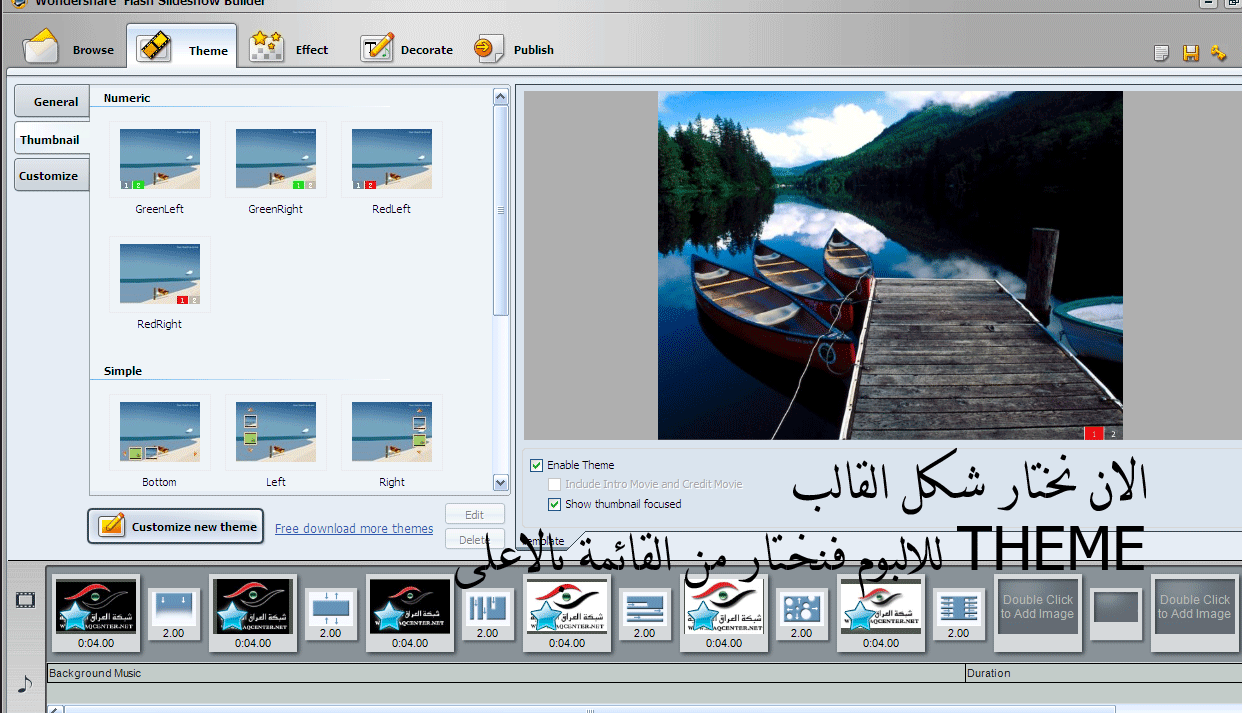Screen dimensions: 1242x713
Task: Click the transition icon after the first slide
Action: tap(174, 613)
